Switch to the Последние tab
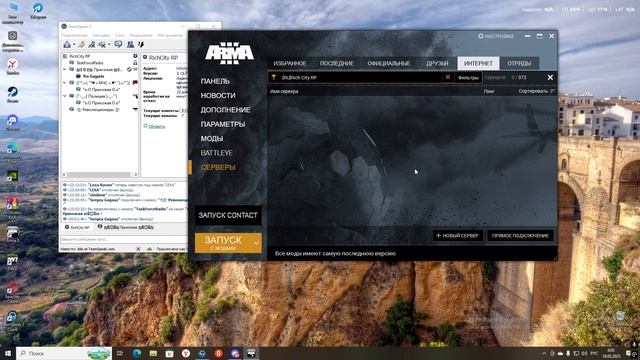 tap(336, 63)
